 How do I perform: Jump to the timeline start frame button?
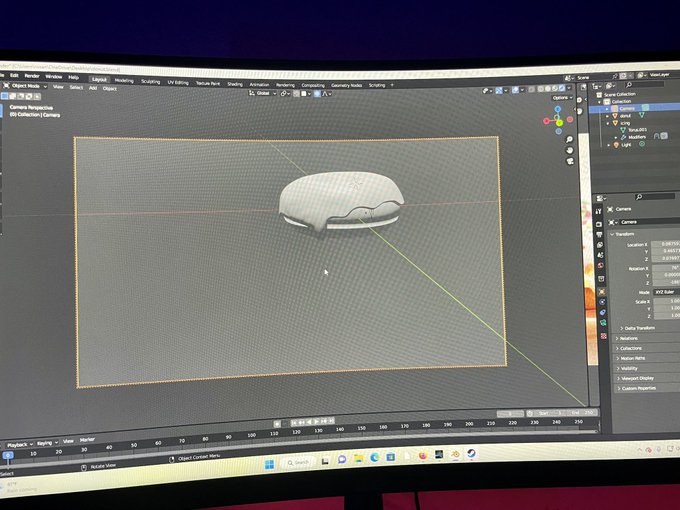point(294,422)
